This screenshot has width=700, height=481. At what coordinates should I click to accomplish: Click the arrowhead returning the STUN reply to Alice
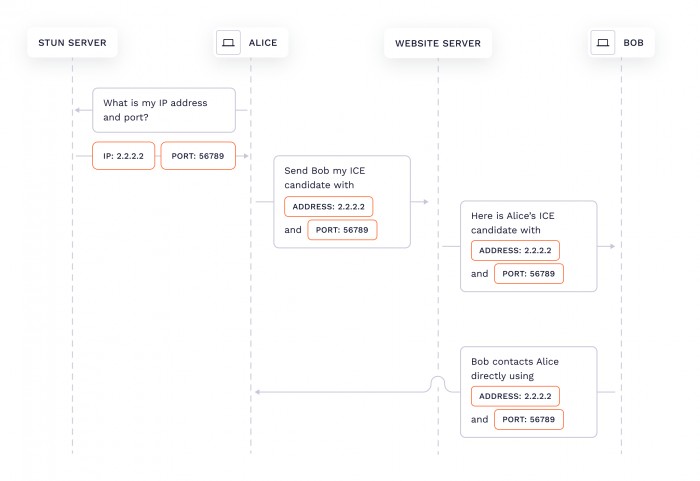(x=244, y=156)
